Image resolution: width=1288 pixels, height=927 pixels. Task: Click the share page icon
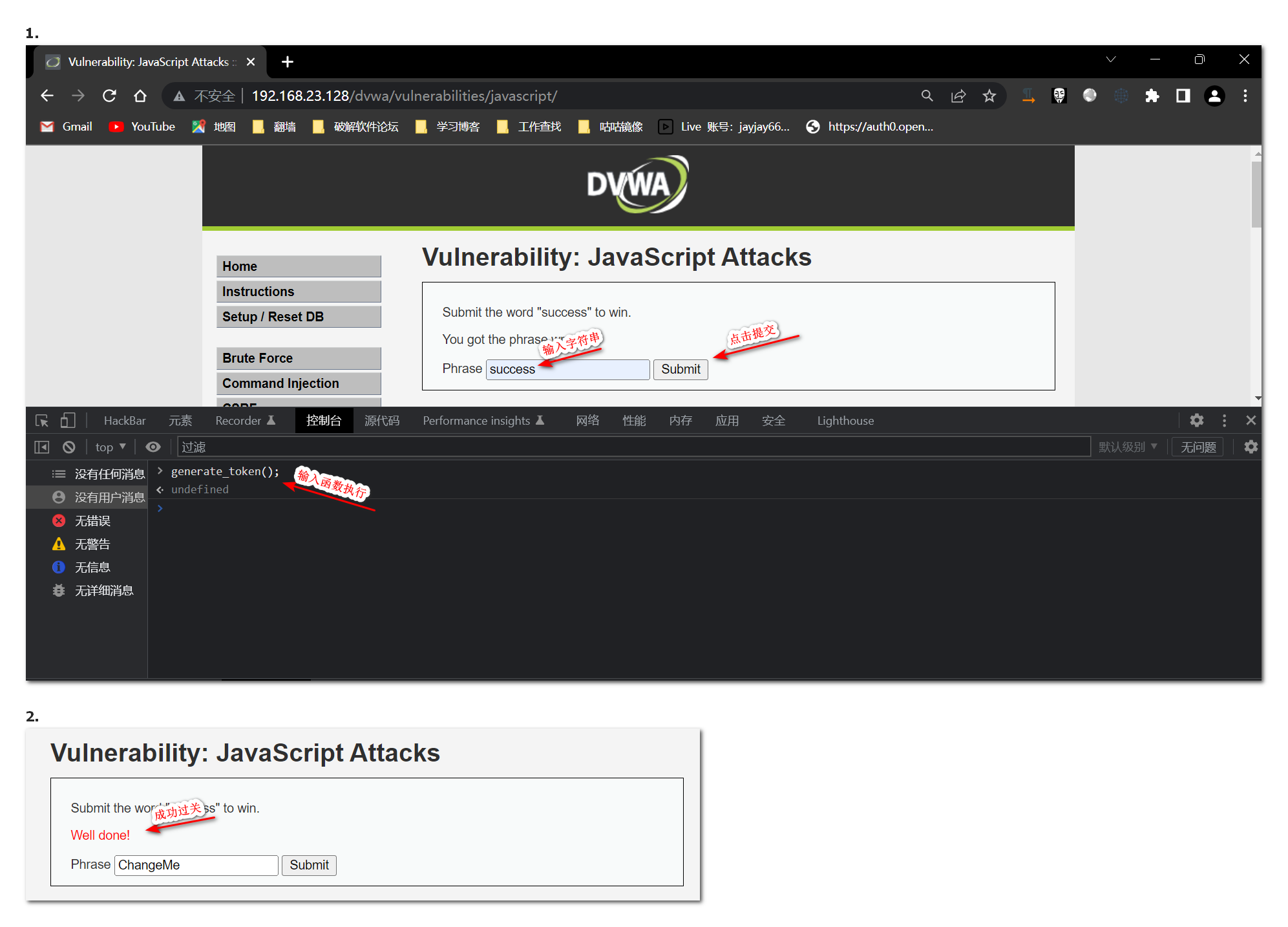pos(958,96)
